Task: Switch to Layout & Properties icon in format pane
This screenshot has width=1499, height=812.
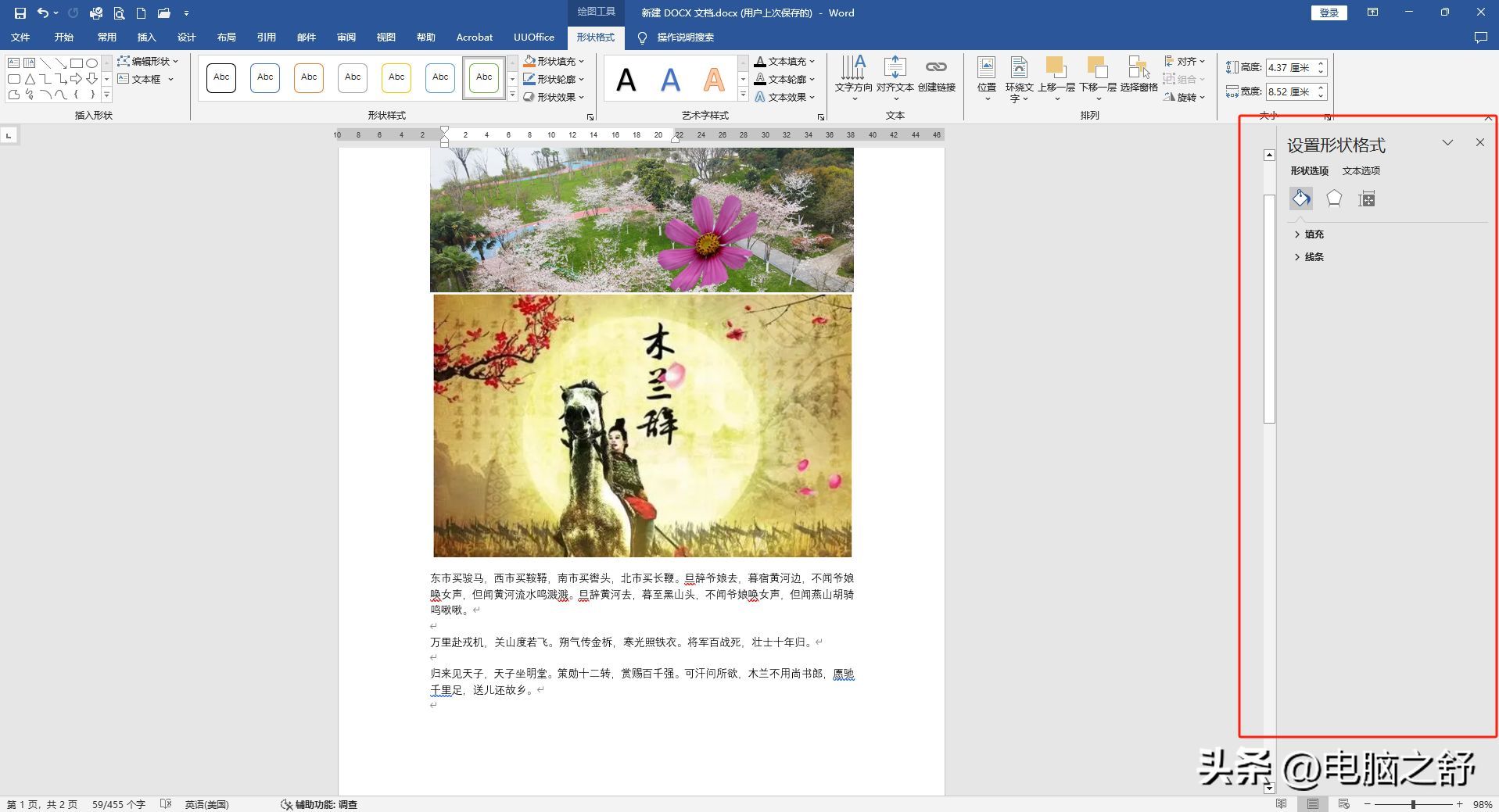Action: pos(1367,199)
